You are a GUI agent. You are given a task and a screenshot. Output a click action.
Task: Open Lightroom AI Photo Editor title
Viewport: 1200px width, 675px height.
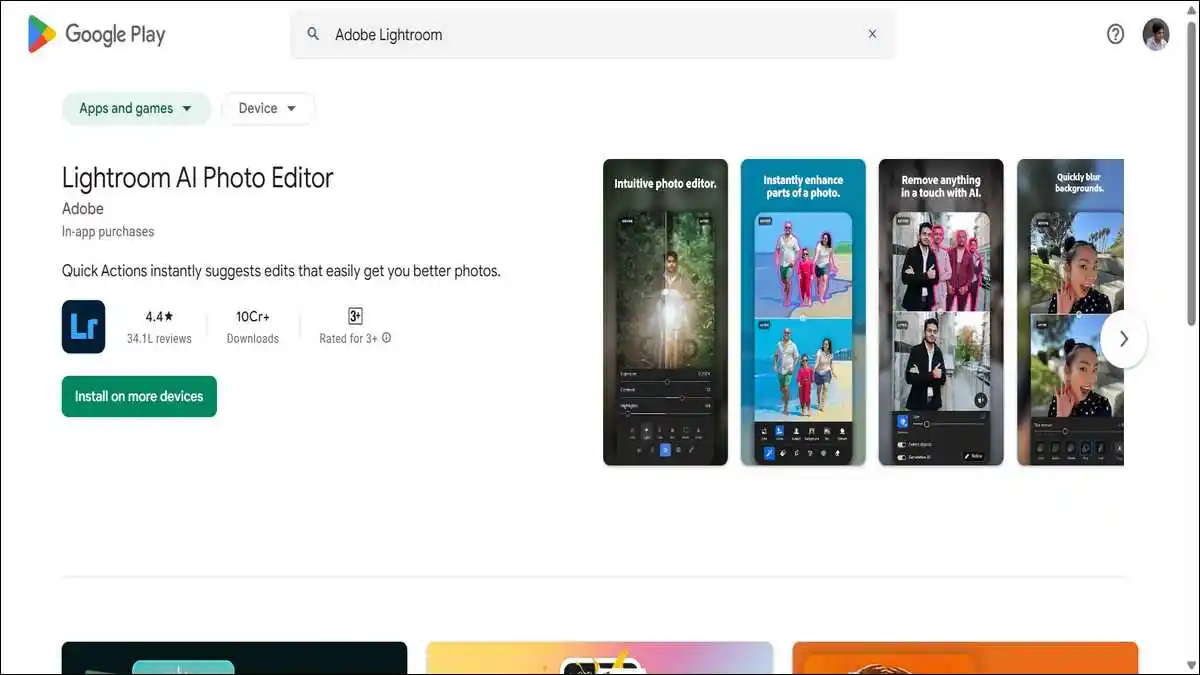click(197, 177)
